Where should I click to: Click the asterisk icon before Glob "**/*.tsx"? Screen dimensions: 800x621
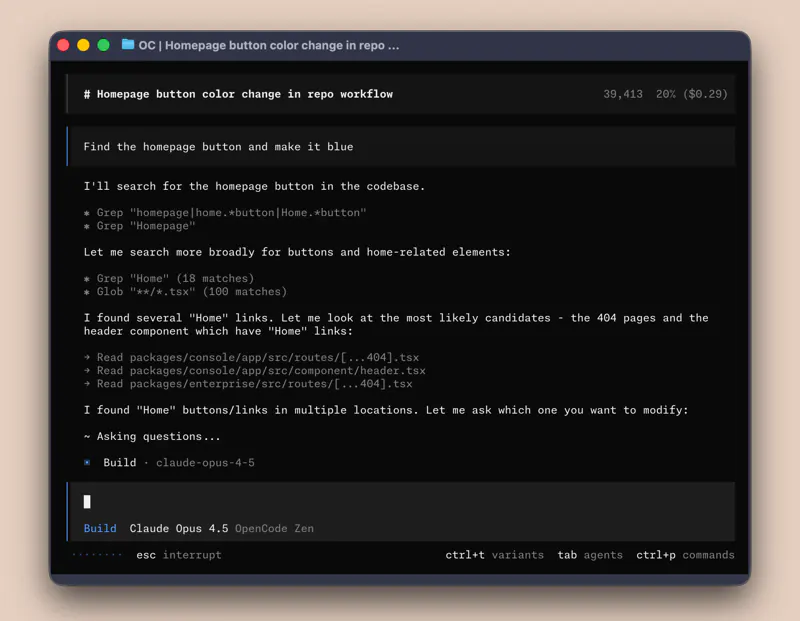pyautogui.click(x=88, y=292)
